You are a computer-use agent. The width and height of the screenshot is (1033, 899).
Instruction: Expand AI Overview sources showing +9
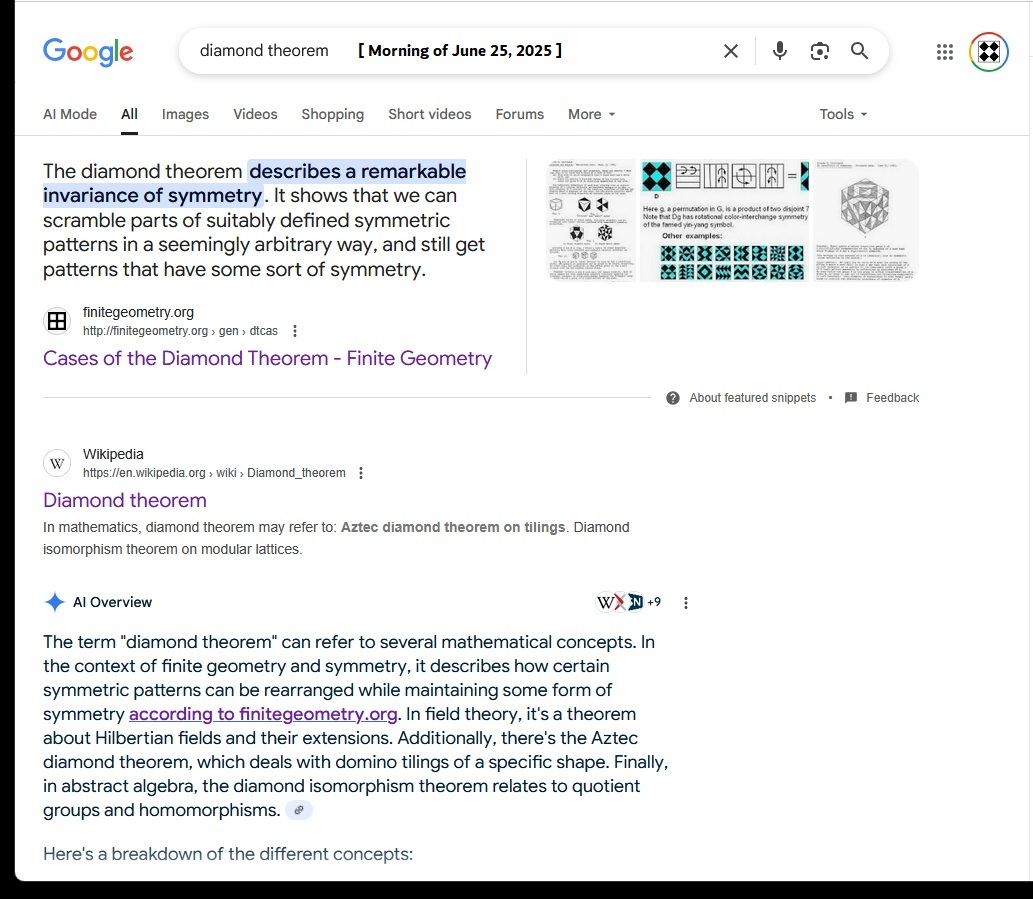pos(629,602)
